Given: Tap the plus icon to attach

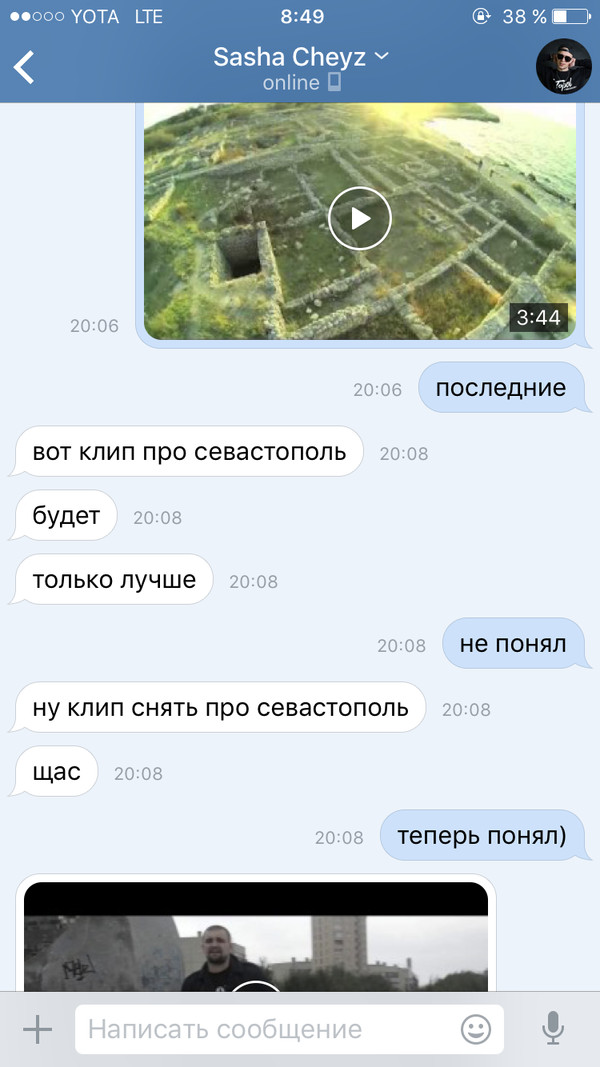Looking at the screenshot, I should [37, 1030].
